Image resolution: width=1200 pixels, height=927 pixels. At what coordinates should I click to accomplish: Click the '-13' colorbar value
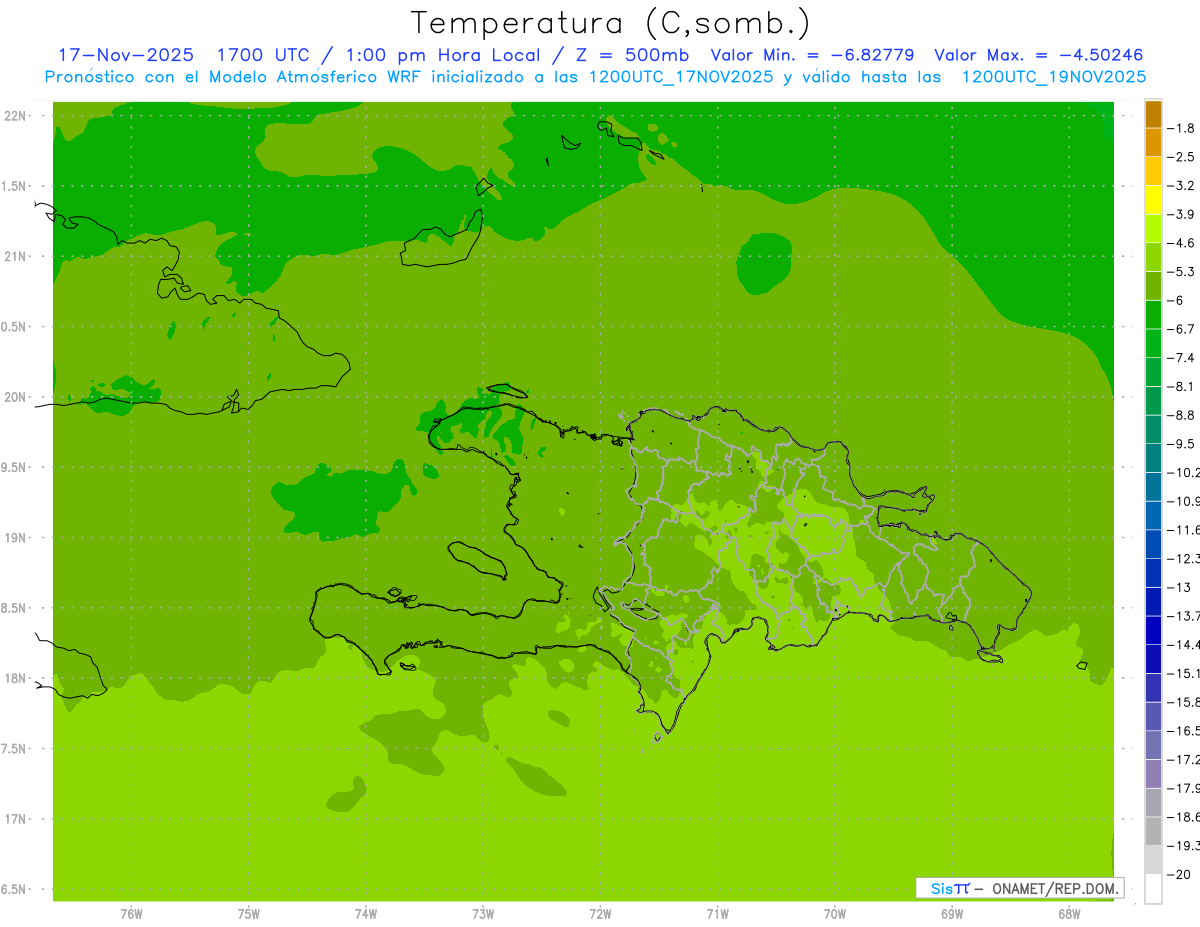tap(1177, 587)
